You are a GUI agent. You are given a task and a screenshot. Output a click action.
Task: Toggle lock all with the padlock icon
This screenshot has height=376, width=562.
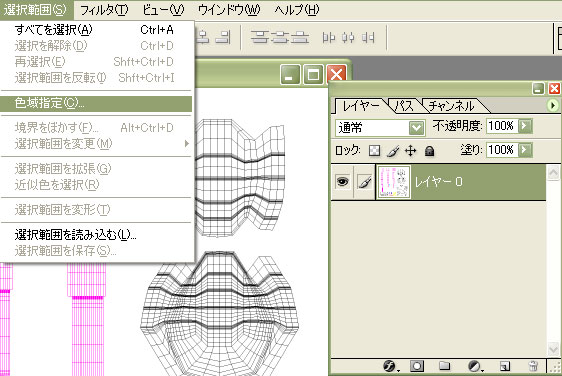(429, 151)
